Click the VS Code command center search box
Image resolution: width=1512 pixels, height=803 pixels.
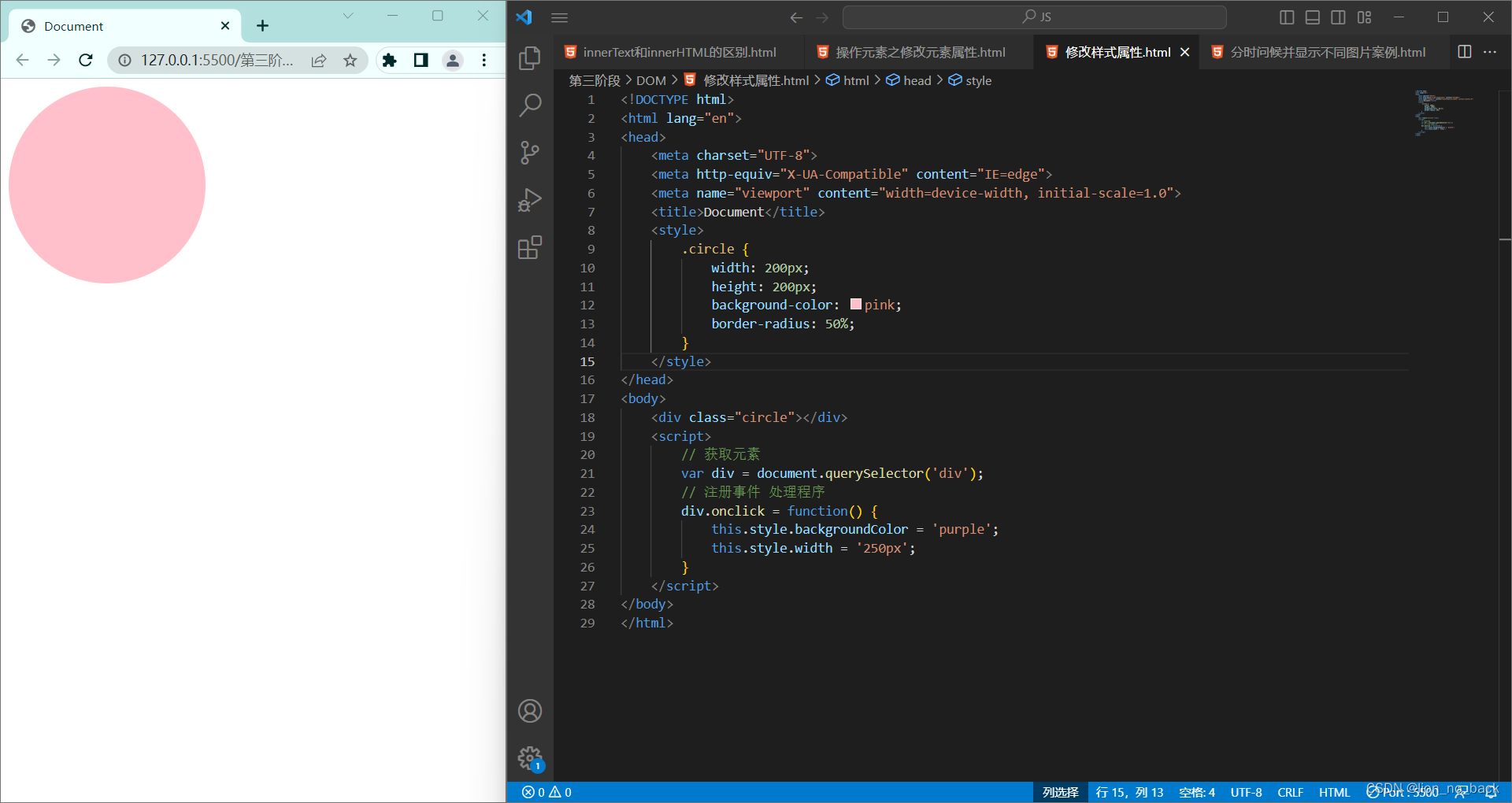point(1034,17)
